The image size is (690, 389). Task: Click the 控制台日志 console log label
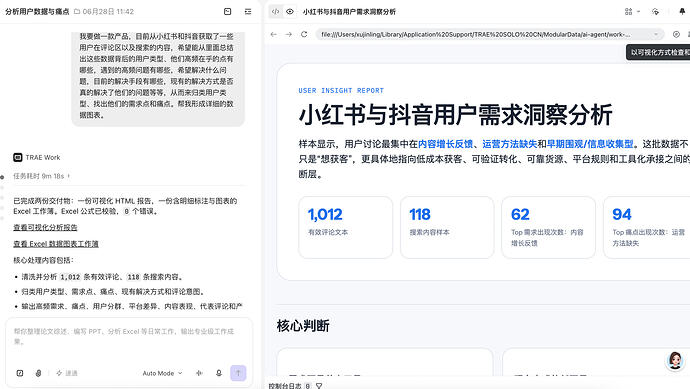coord(285,385)
